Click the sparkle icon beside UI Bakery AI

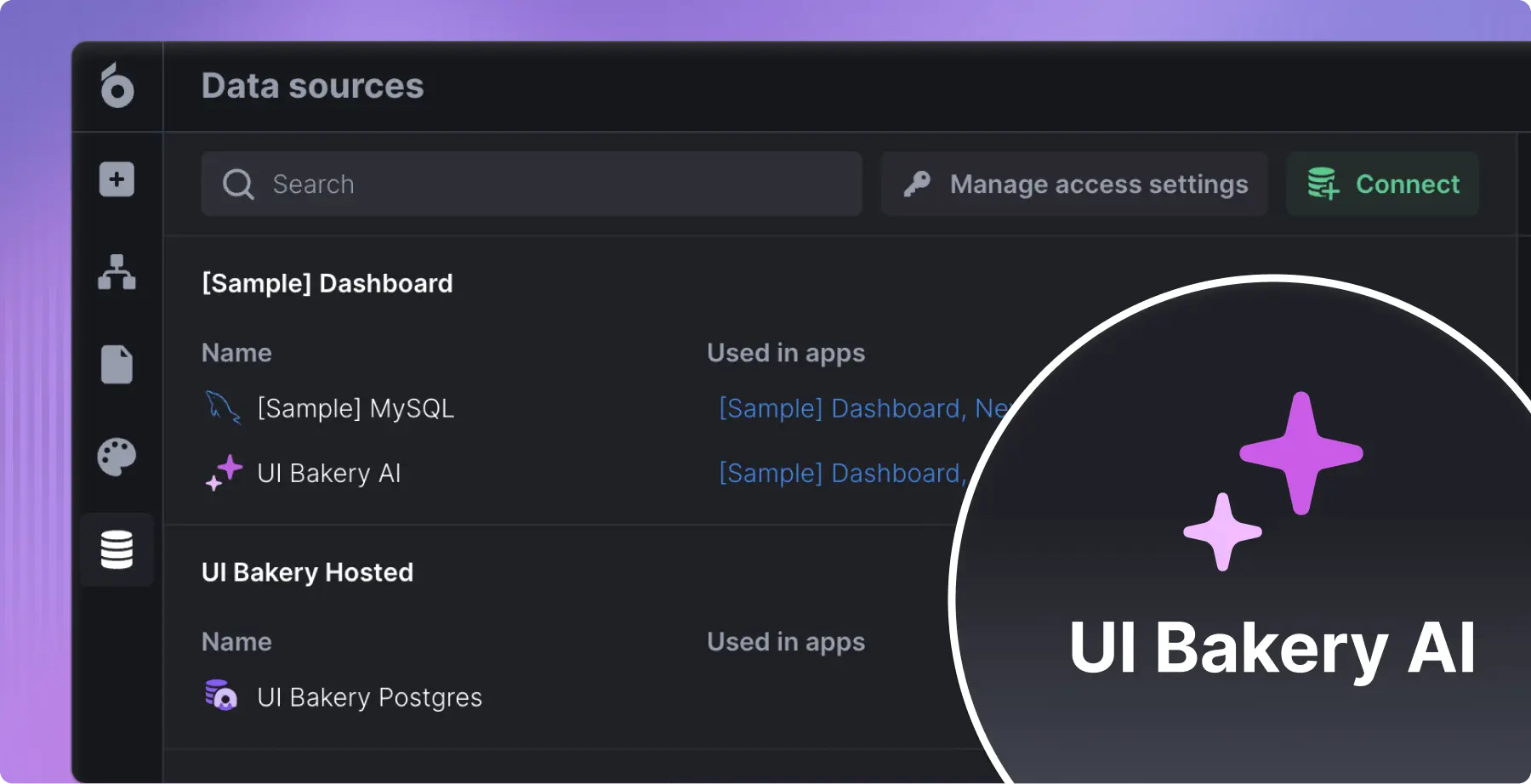click(x=225, y=472)
